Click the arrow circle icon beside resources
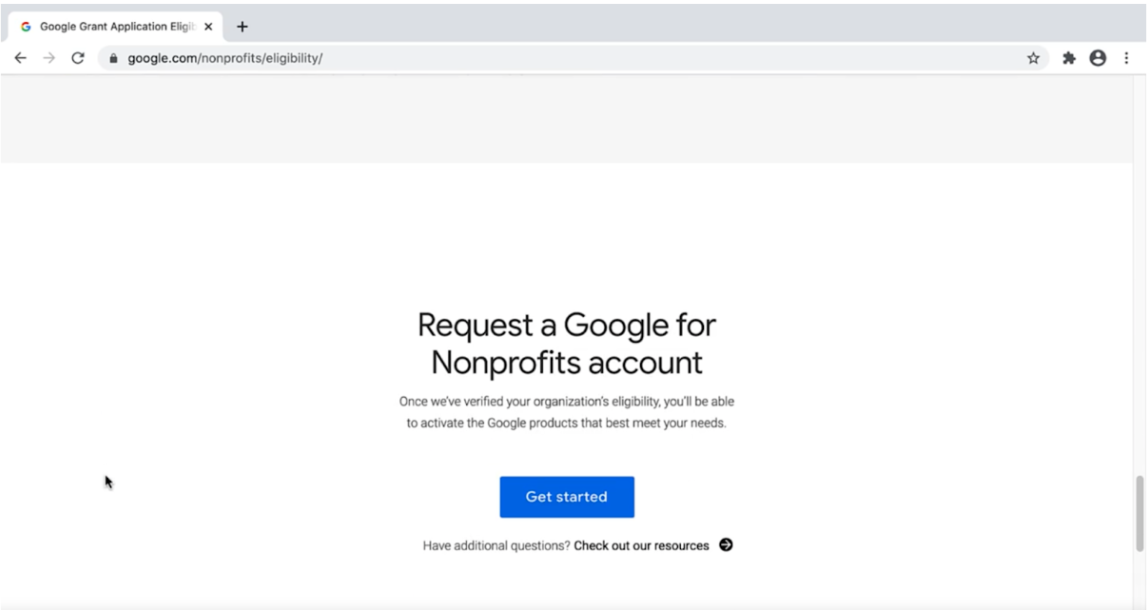 tap(726, 545)
